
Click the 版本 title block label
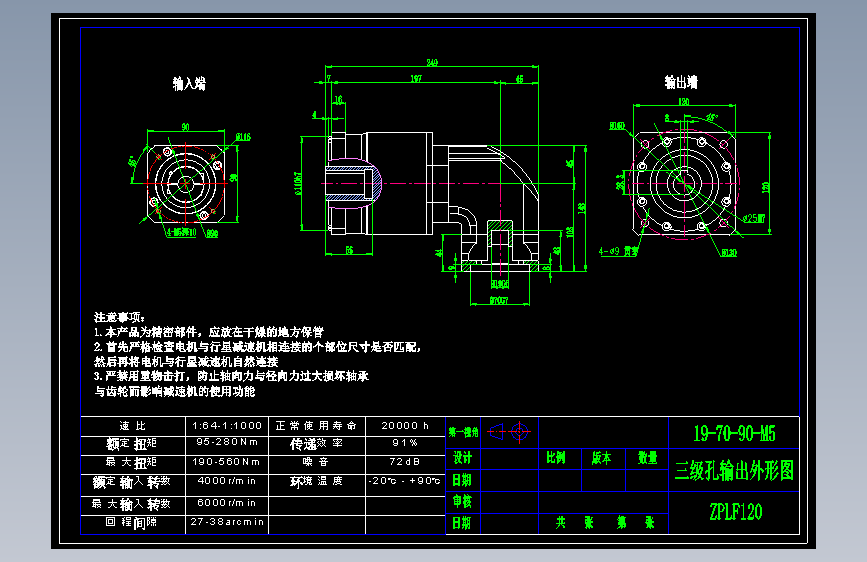[x=601, y=458]
